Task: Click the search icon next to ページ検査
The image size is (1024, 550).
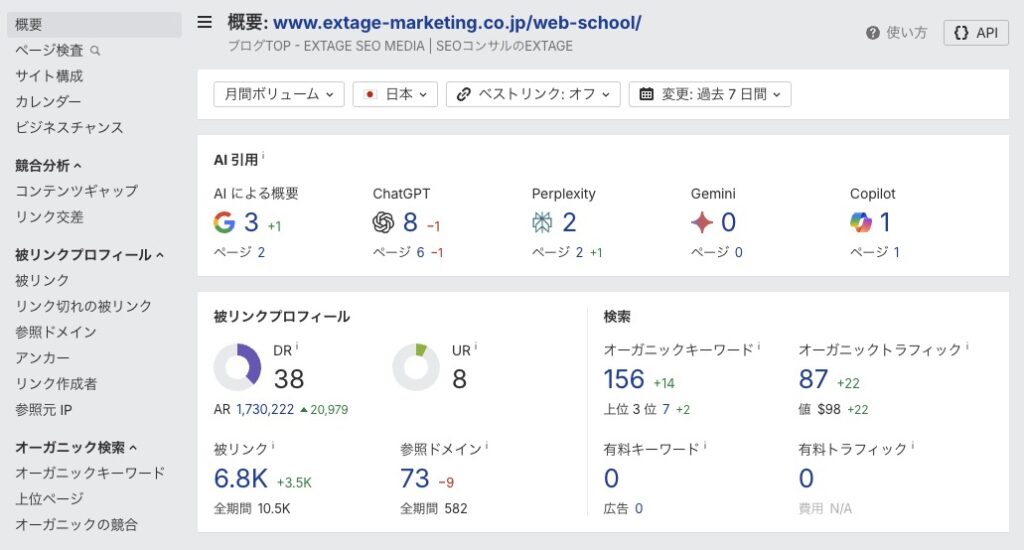Action: [95, 50]
